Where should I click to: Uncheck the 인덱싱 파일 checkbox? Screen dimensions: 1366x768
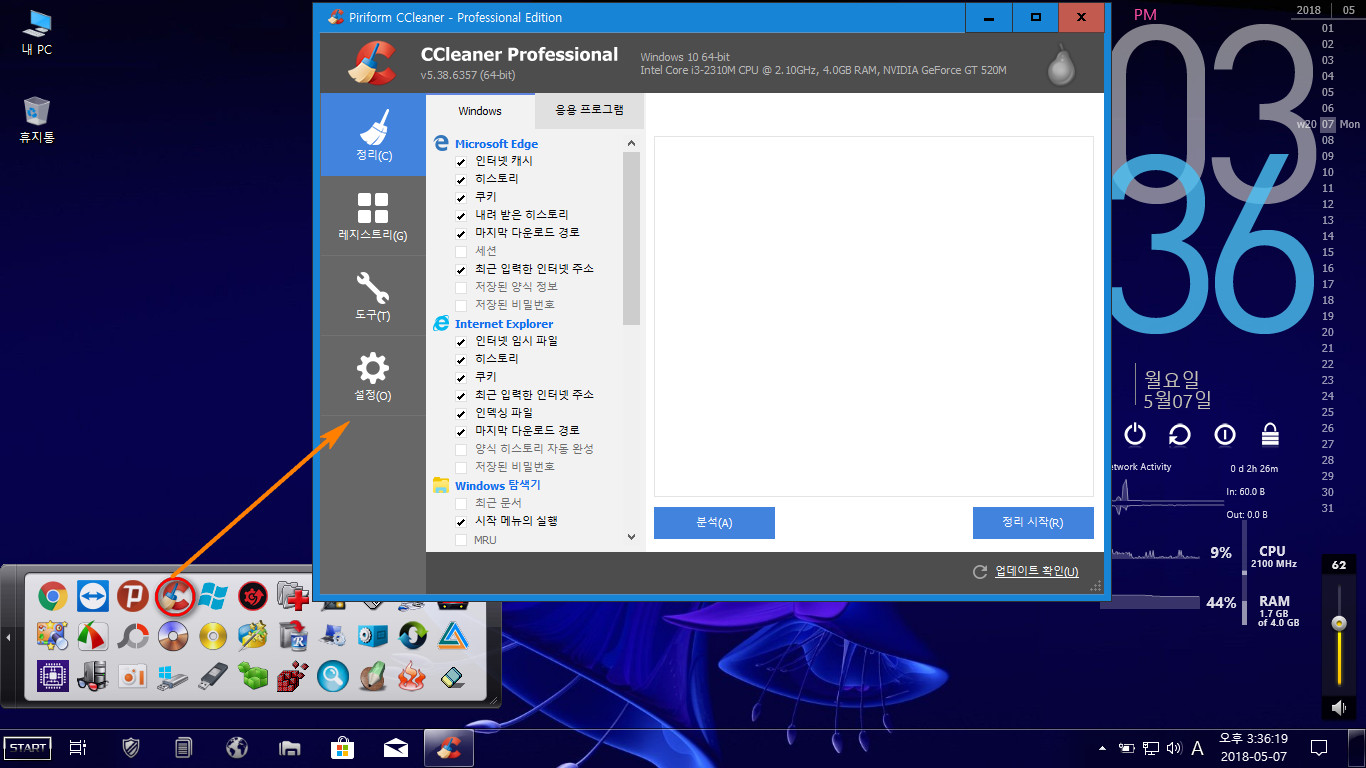[461, 413]
